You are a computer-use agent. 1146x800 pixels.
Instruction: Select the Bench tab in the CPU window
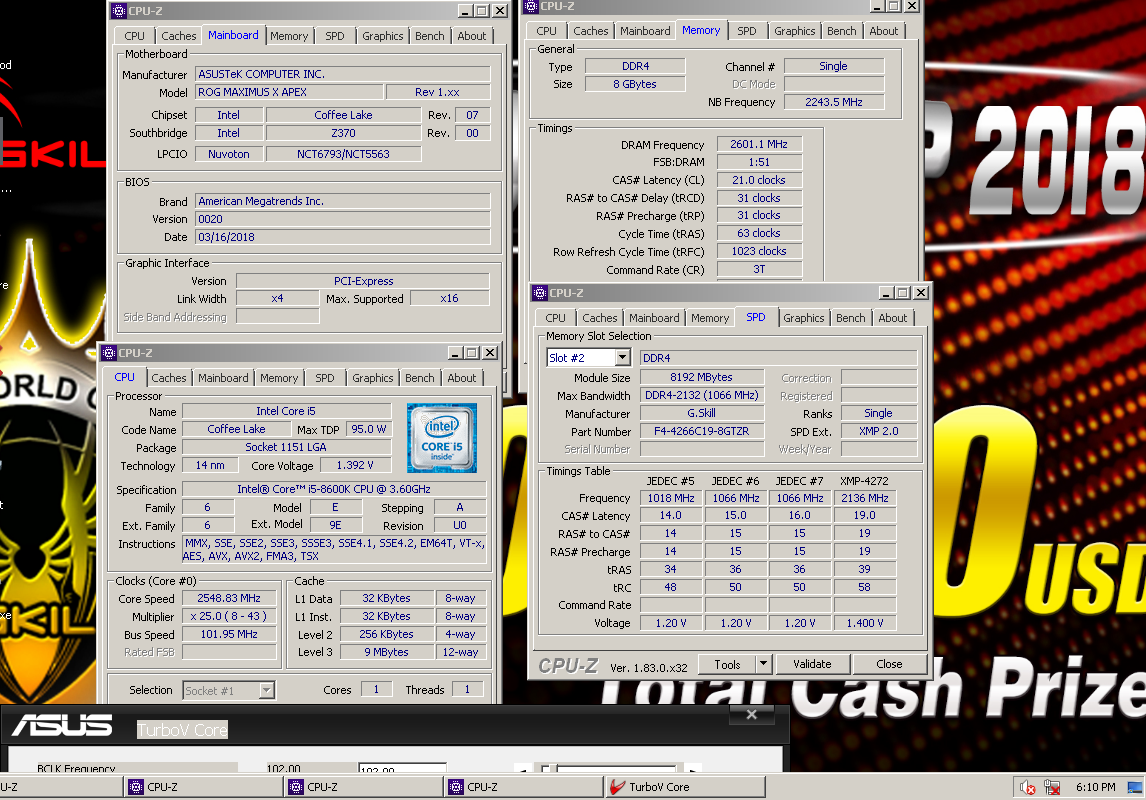point(420,378)
